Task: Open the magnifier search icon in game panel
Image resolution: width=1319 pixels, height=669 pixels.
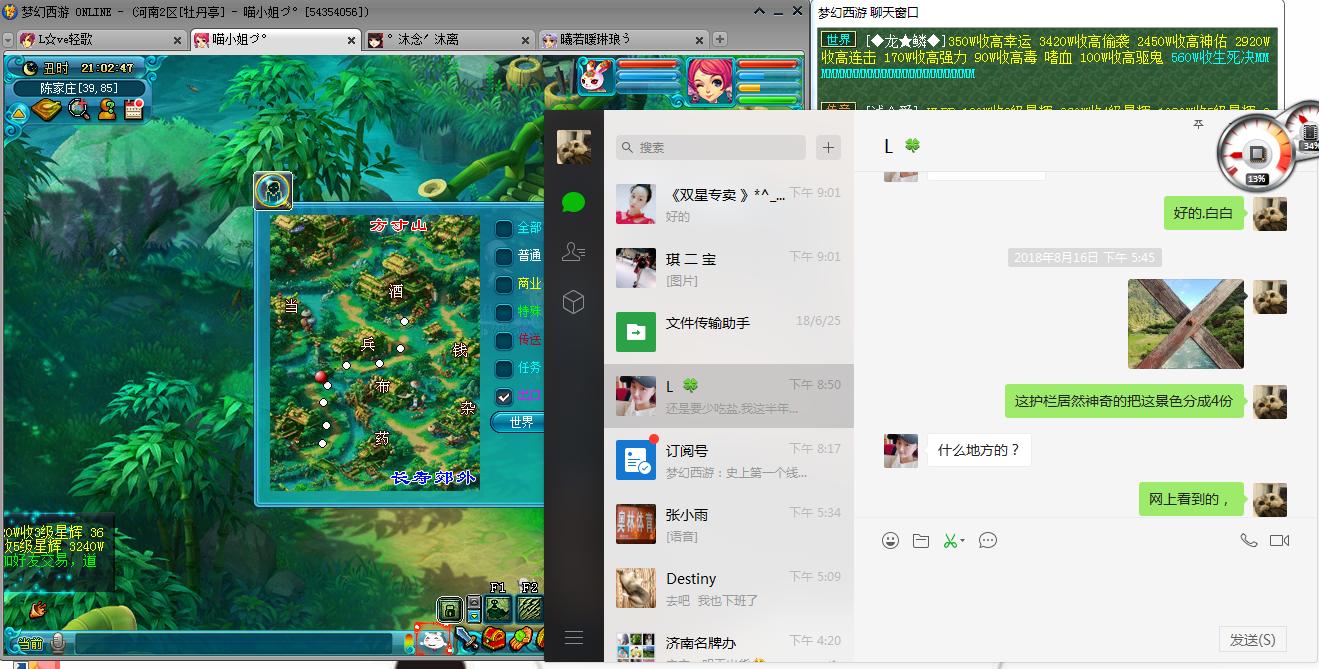Action: 79,110
